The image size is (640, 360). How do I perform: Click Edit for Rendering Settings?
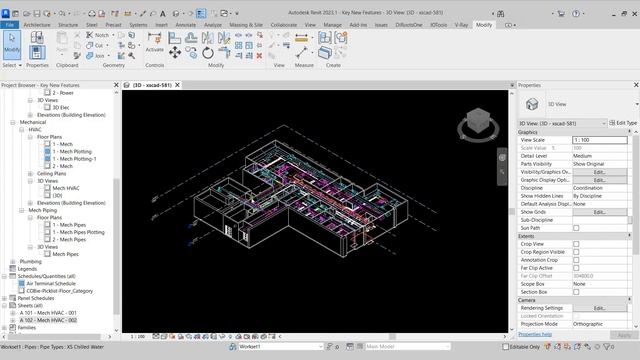click(x=600, y=308)
